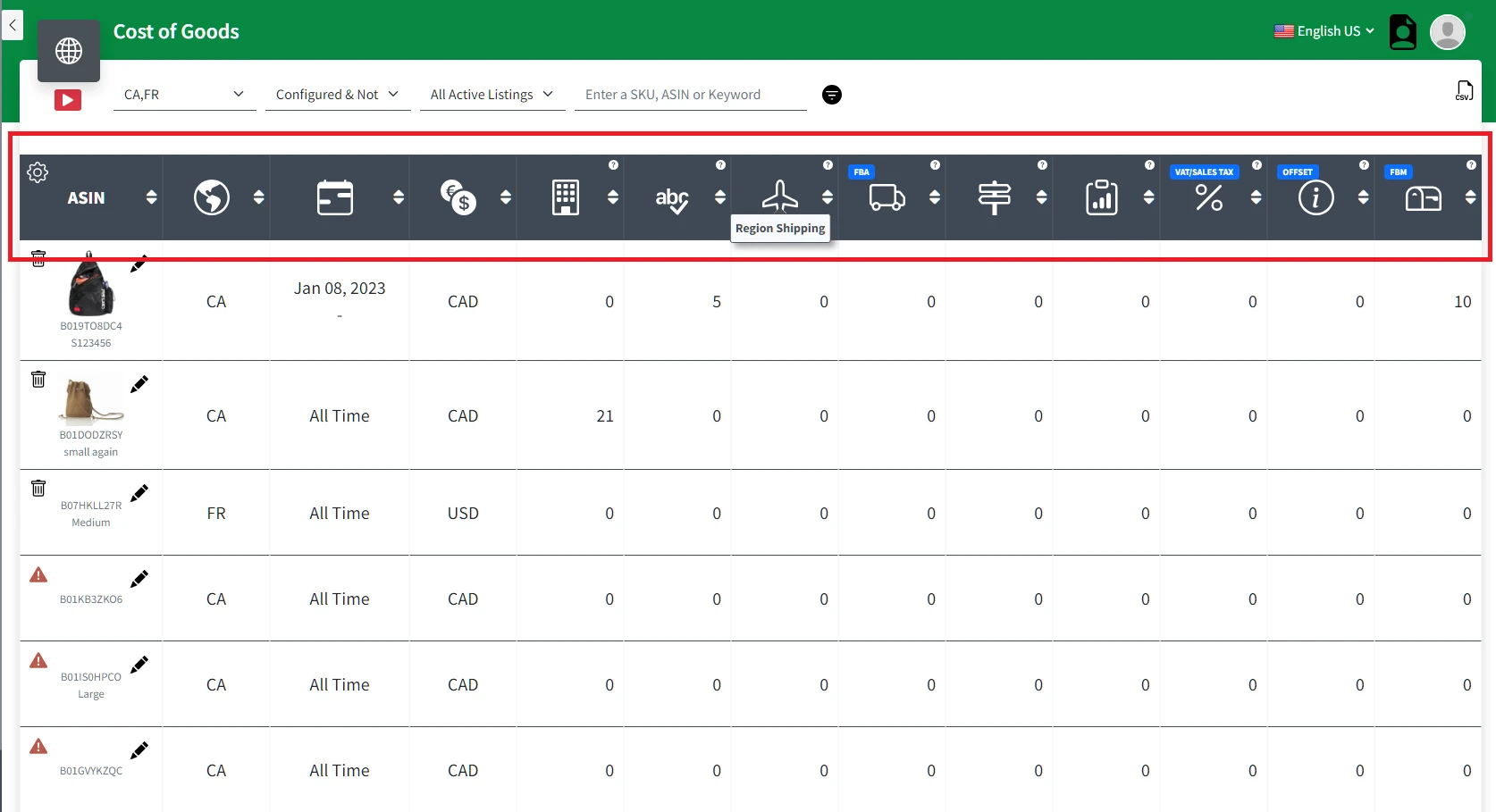This screenshot has width=1496, height=812.
Task: Sort by currency column icon
Action: (458, 197)
